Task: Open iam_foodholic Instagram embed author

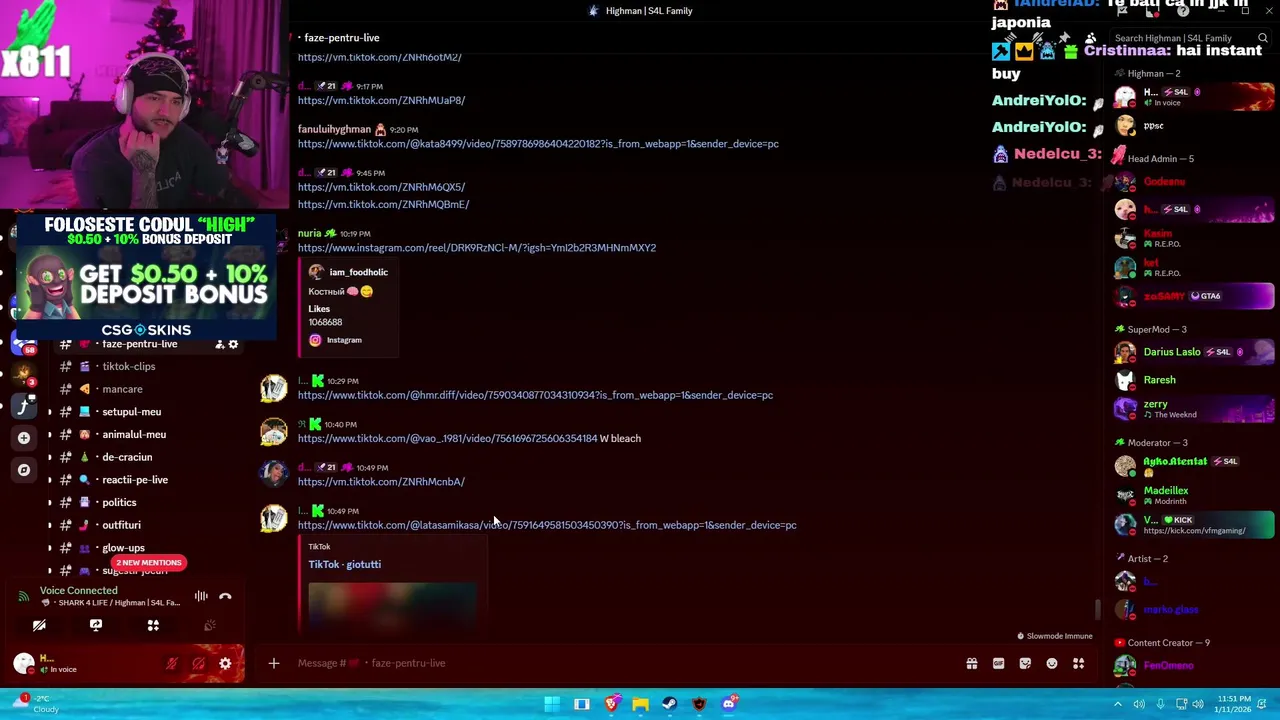Action: point(358,272)
